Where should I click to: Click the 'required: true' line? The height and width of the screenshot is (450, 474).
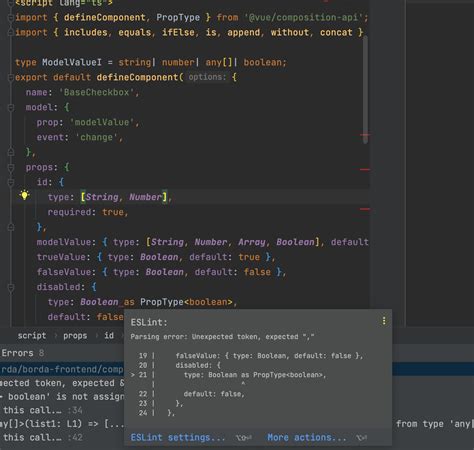(x=88, y=212)
